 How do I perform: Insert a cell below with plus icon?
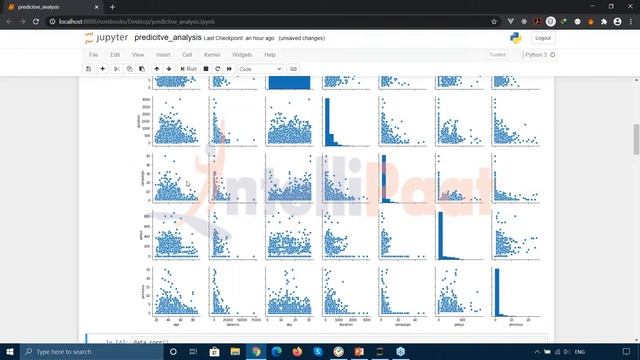point(102,69)
